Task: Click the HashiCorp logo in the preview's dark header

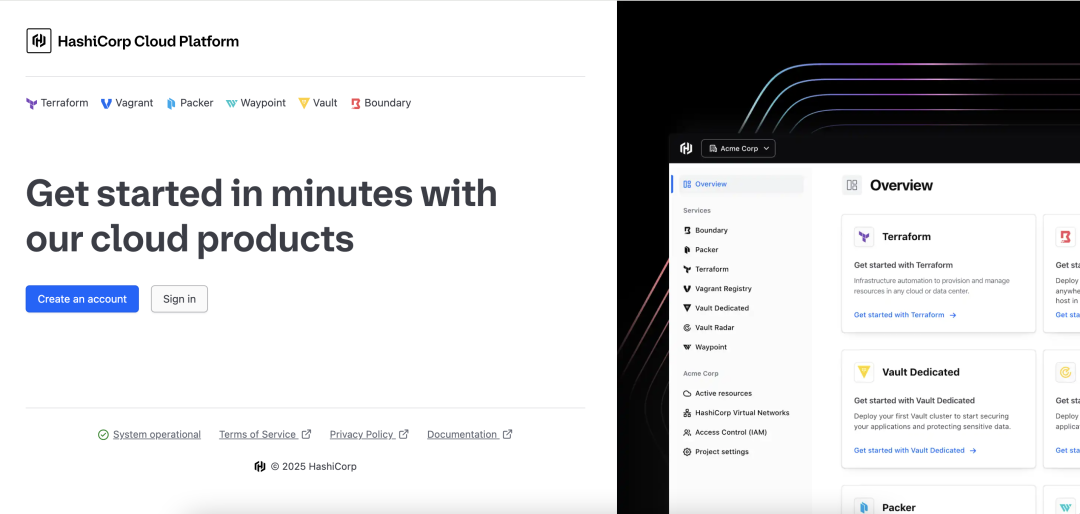Action: [x=686, y=148]
